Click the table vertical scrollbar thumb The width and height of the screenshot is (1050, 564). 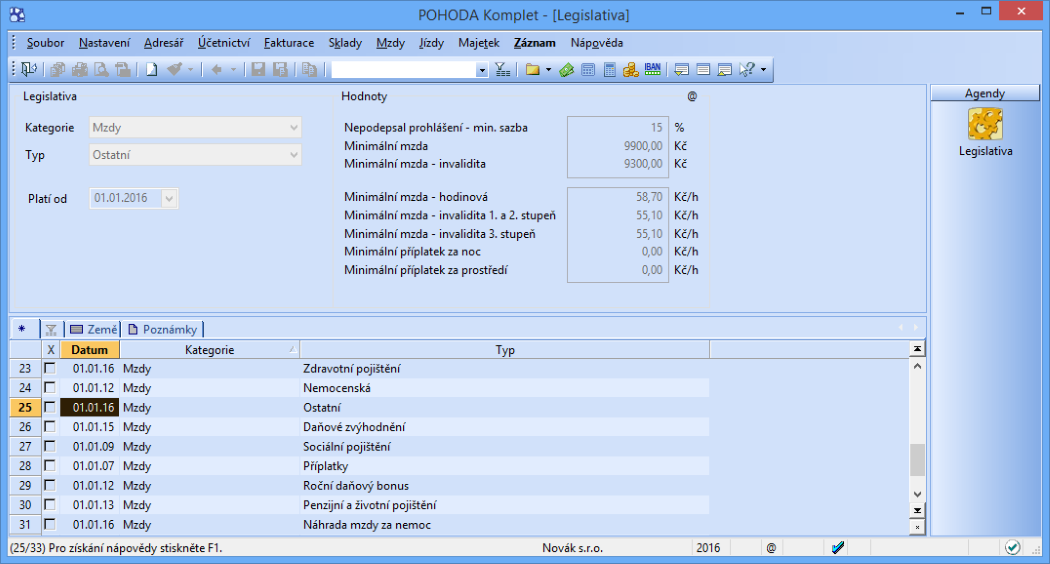coord(917,461)
